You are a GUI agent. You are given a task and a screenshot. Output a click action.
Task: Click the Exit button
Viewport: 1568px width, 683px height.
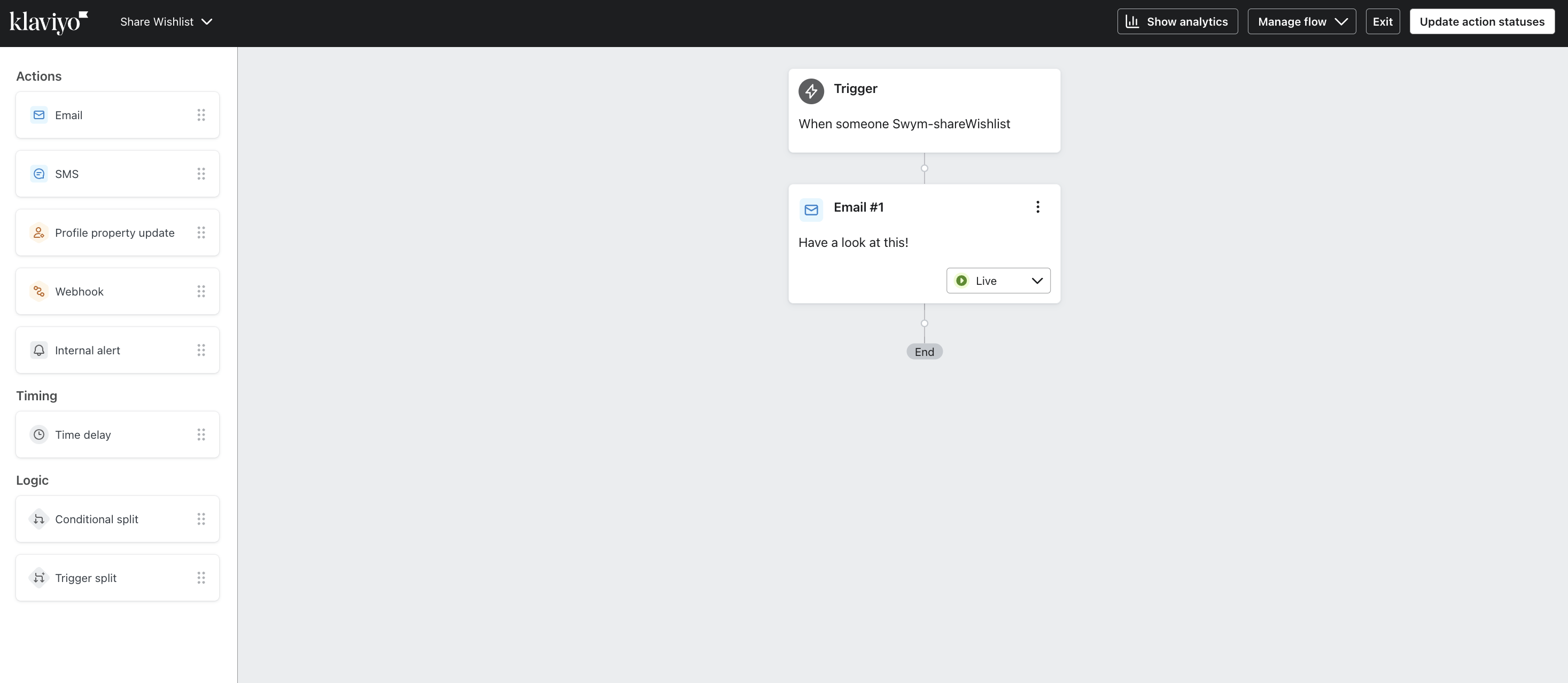1383,22
